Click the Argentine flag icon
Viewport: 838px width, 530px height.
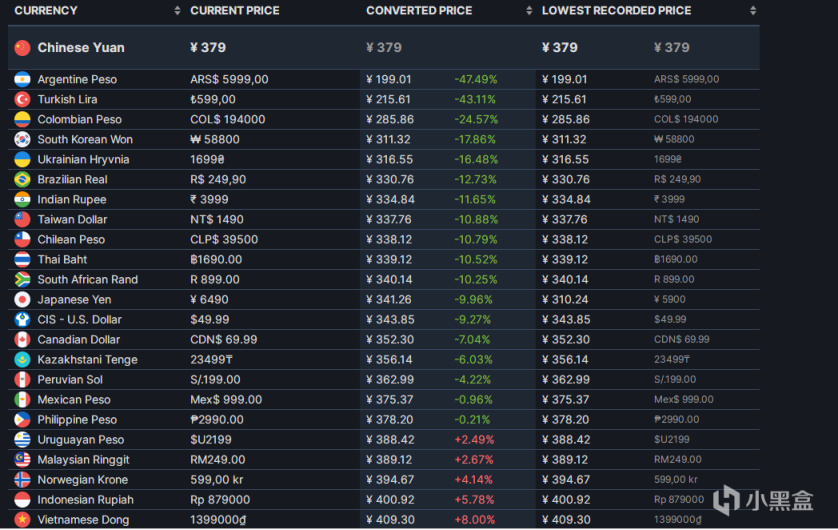tap(22, 80)
